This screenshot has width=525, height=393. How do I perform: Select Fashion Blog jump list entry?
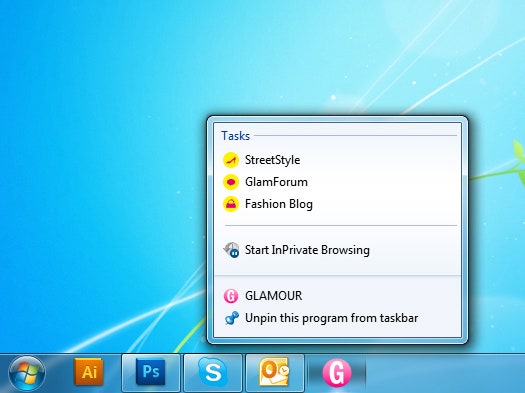click(x=338, y=204)
